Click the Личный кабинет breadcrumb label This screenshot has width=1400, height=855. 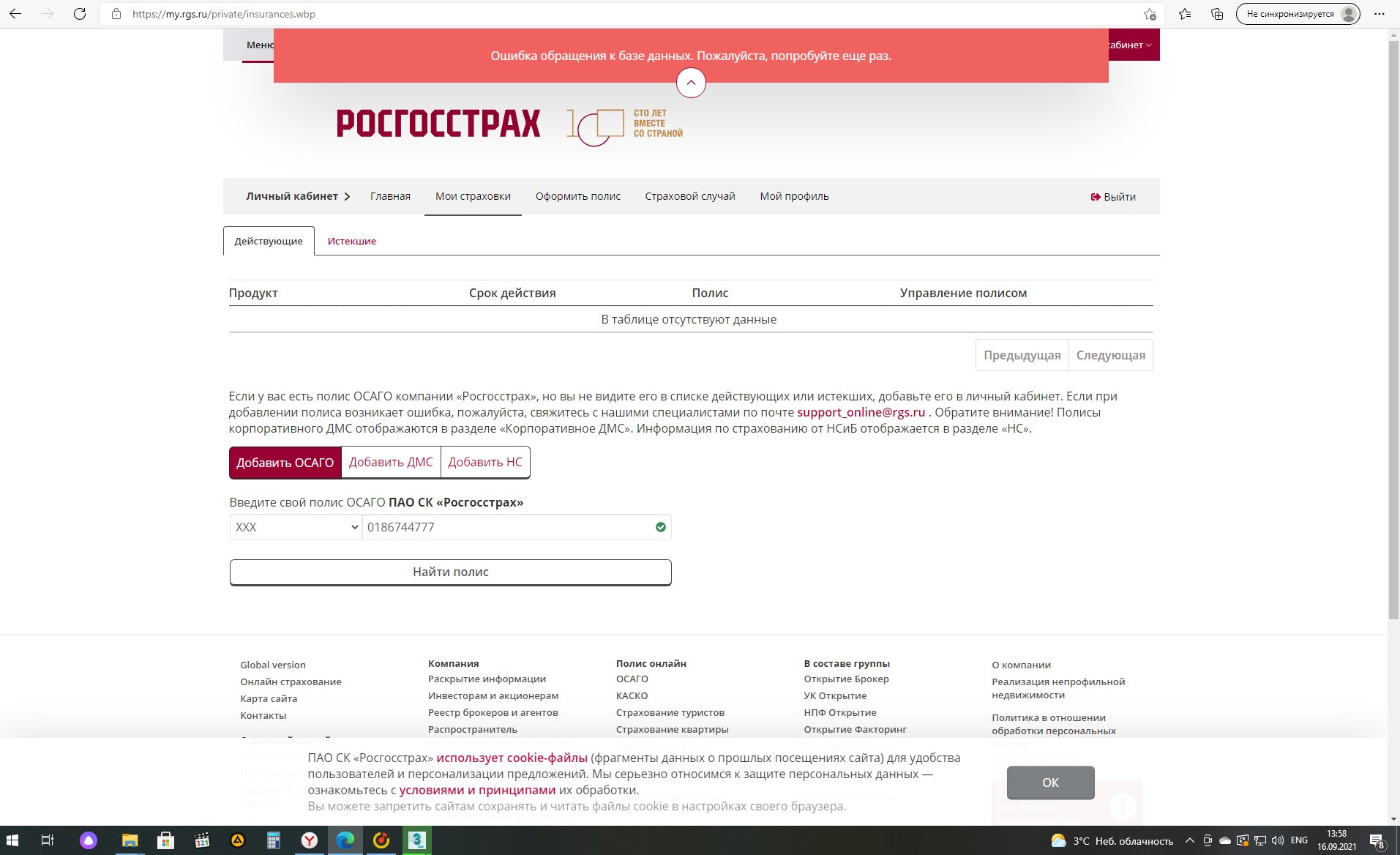pos(292,196)
